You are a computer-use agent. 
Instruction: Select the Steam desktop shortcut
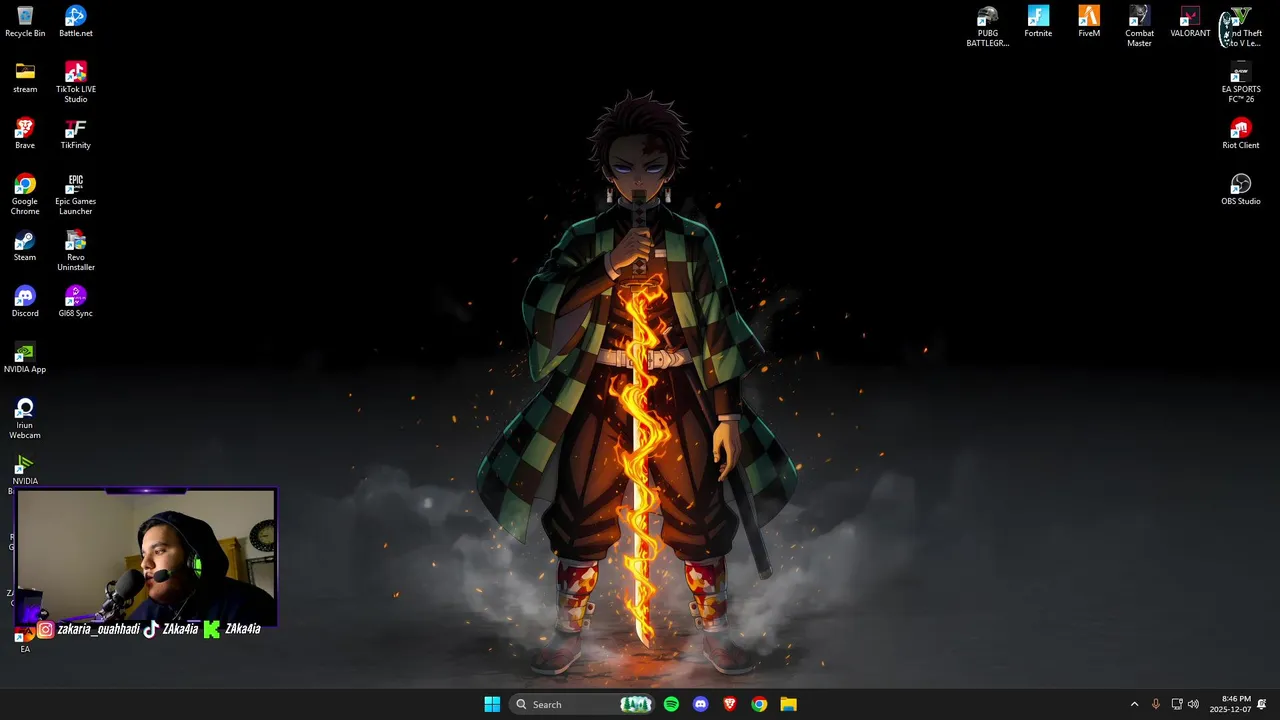[25, 246]
